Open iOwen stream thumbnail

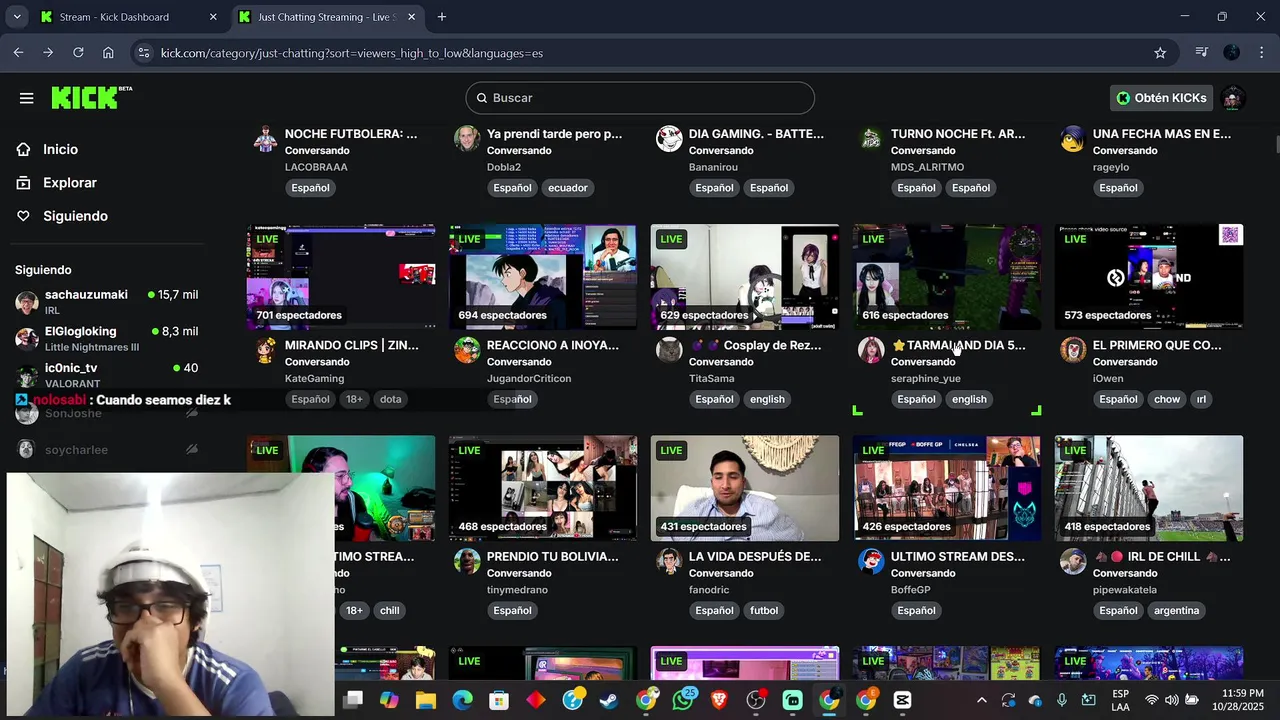coord(1149,276)
